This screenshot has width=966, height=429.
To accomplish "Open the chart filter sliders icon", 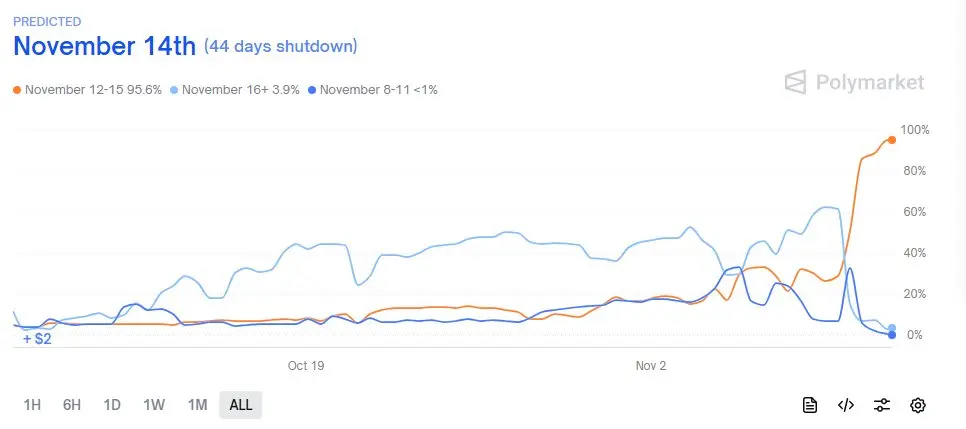I will coord(882,405).
